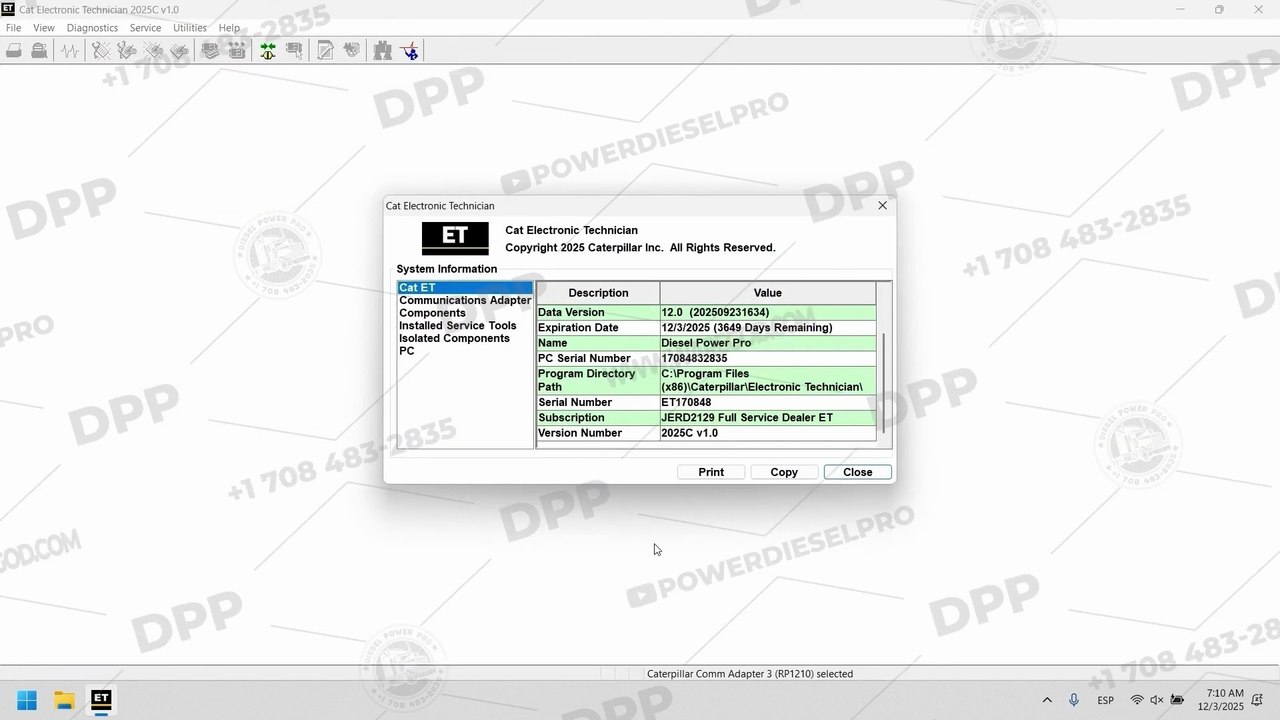The width and height of the screenshot is (1280, 720).
Task: Click the ECM select pointer icon
Action: (294, 50)
